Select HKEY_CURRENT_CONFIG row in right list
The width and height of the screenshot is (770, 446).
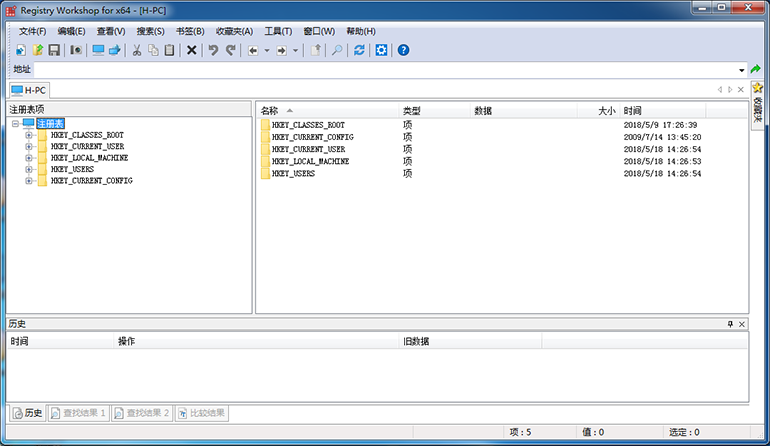tap(502, 137)
